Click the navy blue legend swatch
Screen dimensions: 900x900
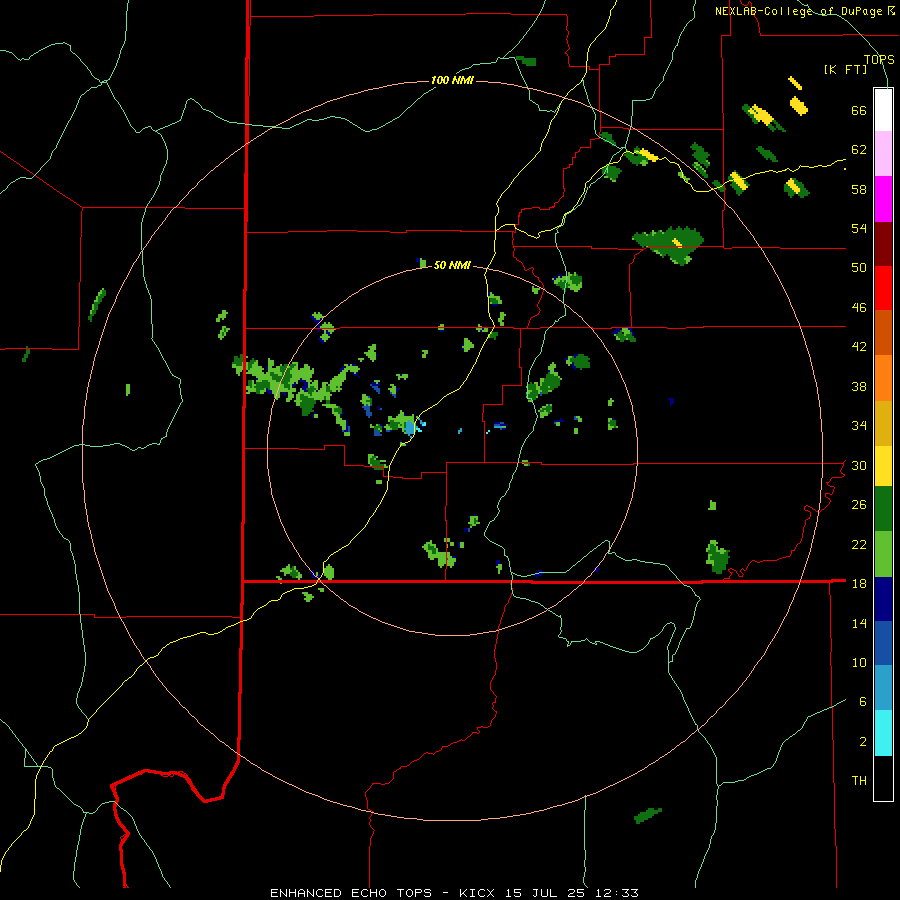pyautogui.click(x=883, y=599)
